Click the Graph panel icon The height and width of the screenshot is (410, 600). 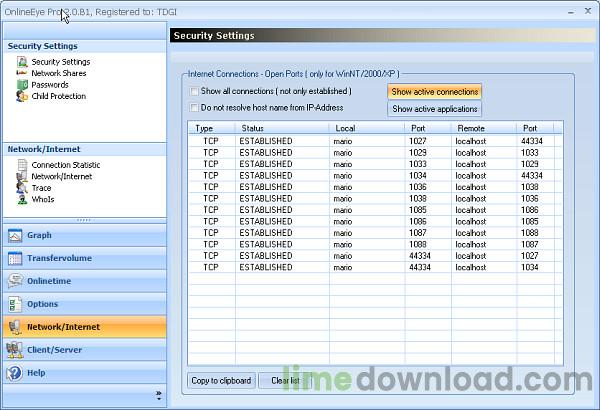coord(15,235)
